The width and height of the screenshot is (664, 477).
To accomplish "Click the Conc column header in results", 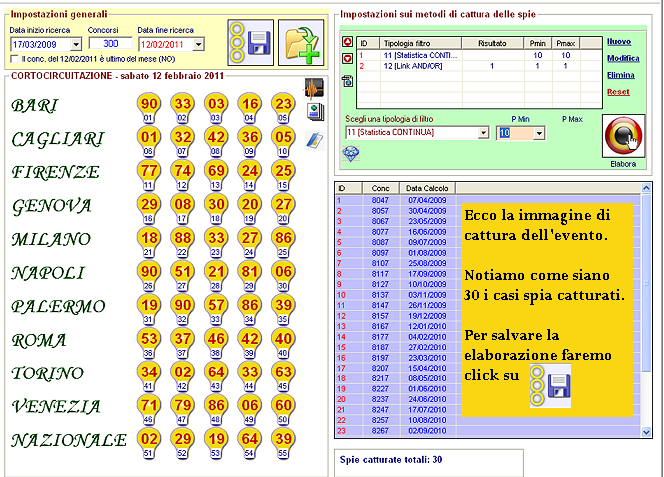I will [x=380, y=188].
